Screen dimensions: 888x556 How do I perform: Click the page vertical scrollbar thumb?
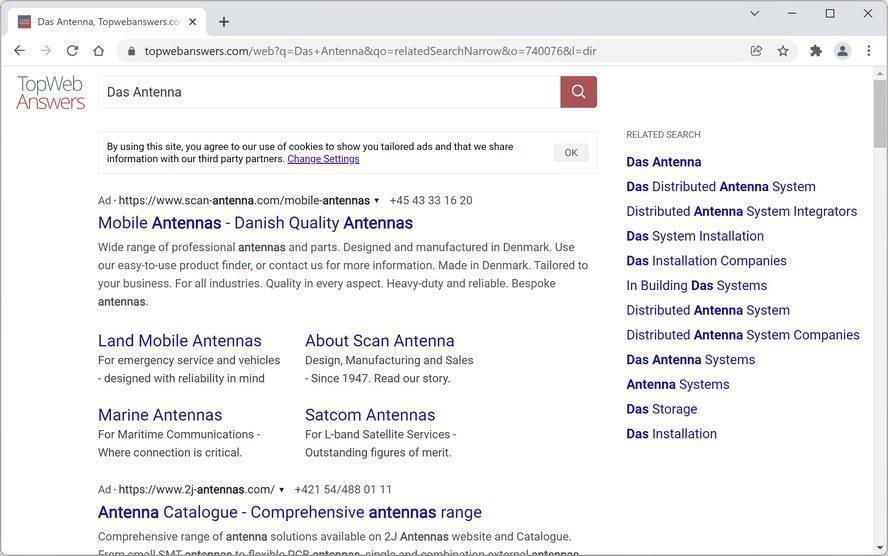[x=880, y=113]
